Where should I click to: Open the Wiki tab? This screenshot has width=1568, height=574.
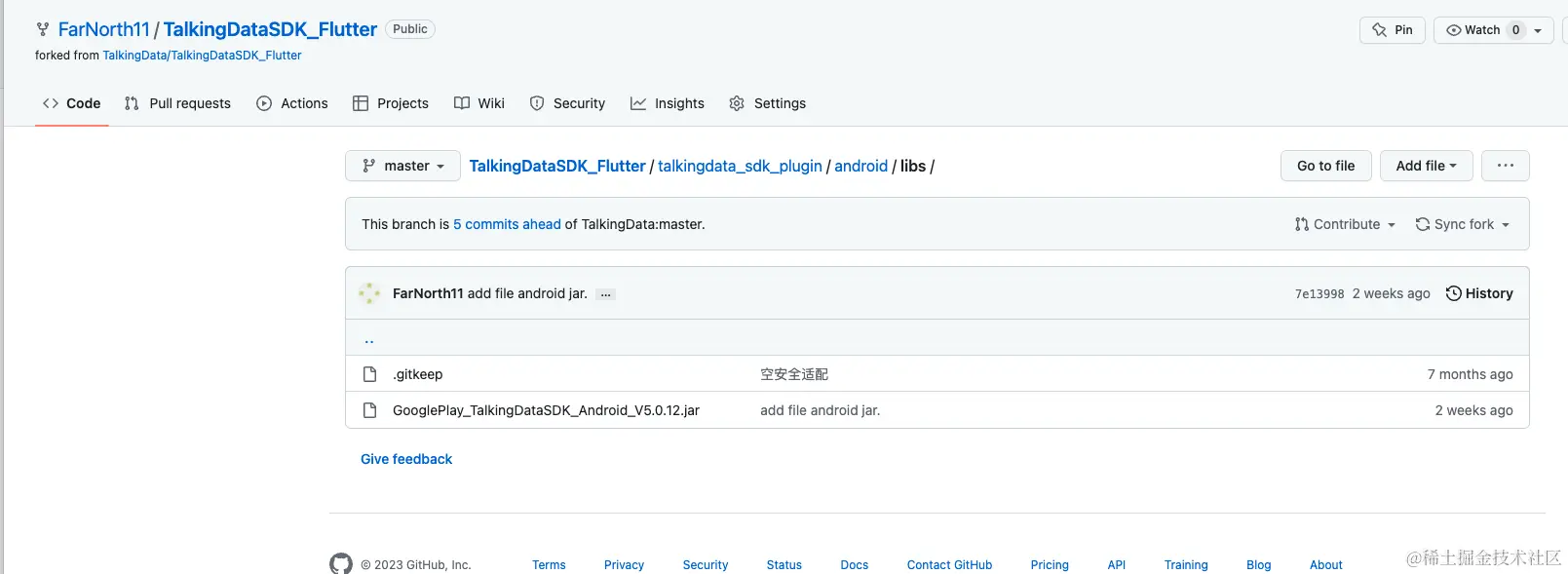[478, 103]
